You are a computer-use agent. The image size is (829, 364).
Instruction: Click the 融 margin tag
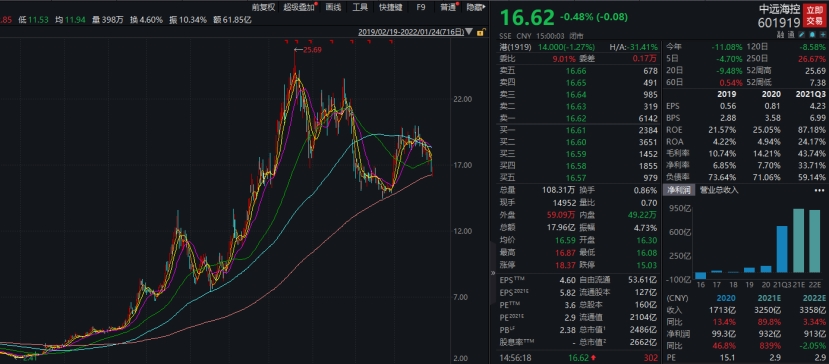[780, 34]
